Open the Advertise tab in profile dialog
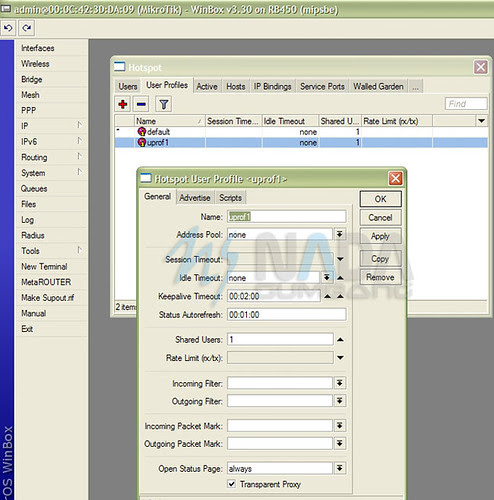 (195, 198)
